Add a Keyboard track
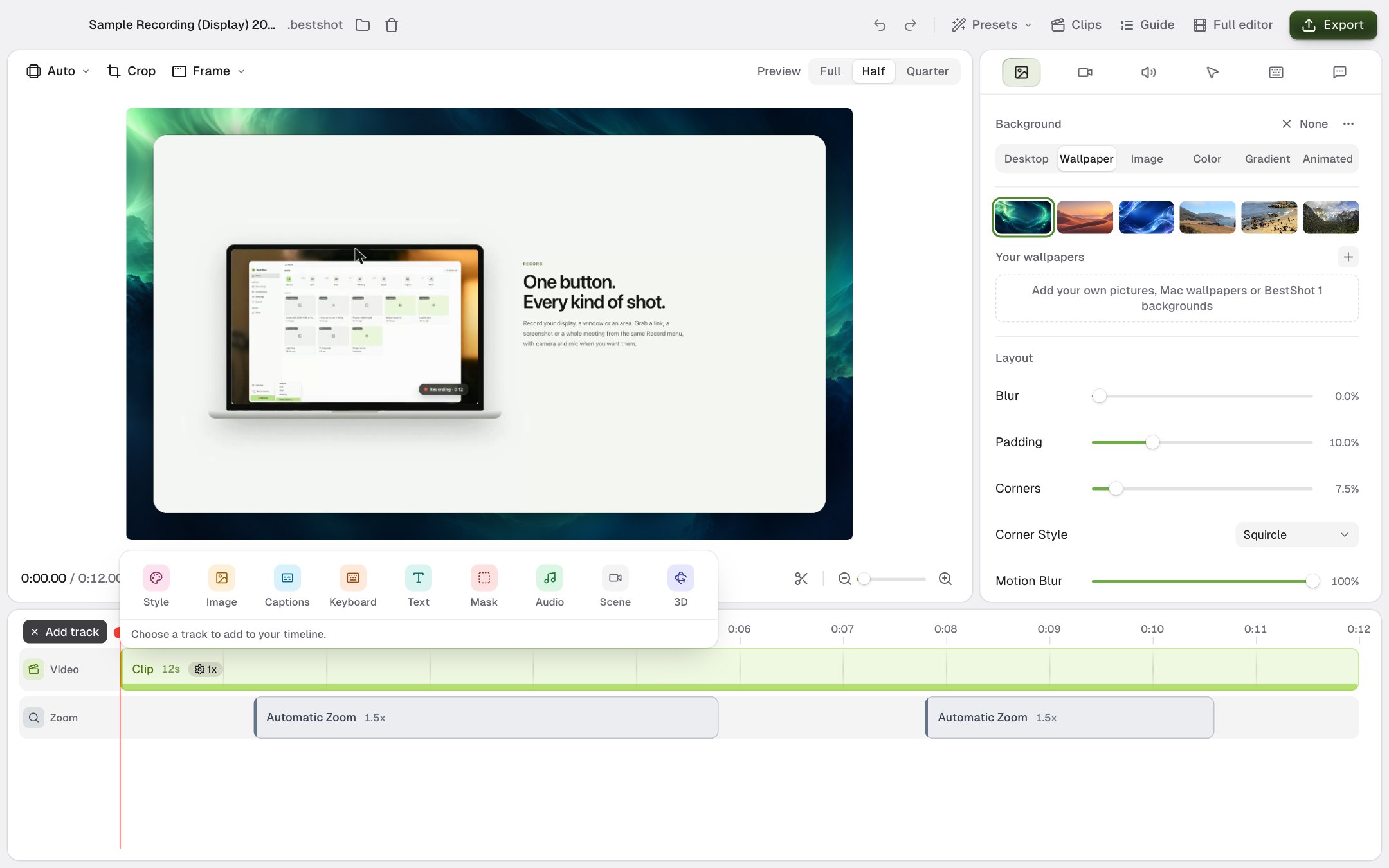1389x868 pixels. [352, 586]
